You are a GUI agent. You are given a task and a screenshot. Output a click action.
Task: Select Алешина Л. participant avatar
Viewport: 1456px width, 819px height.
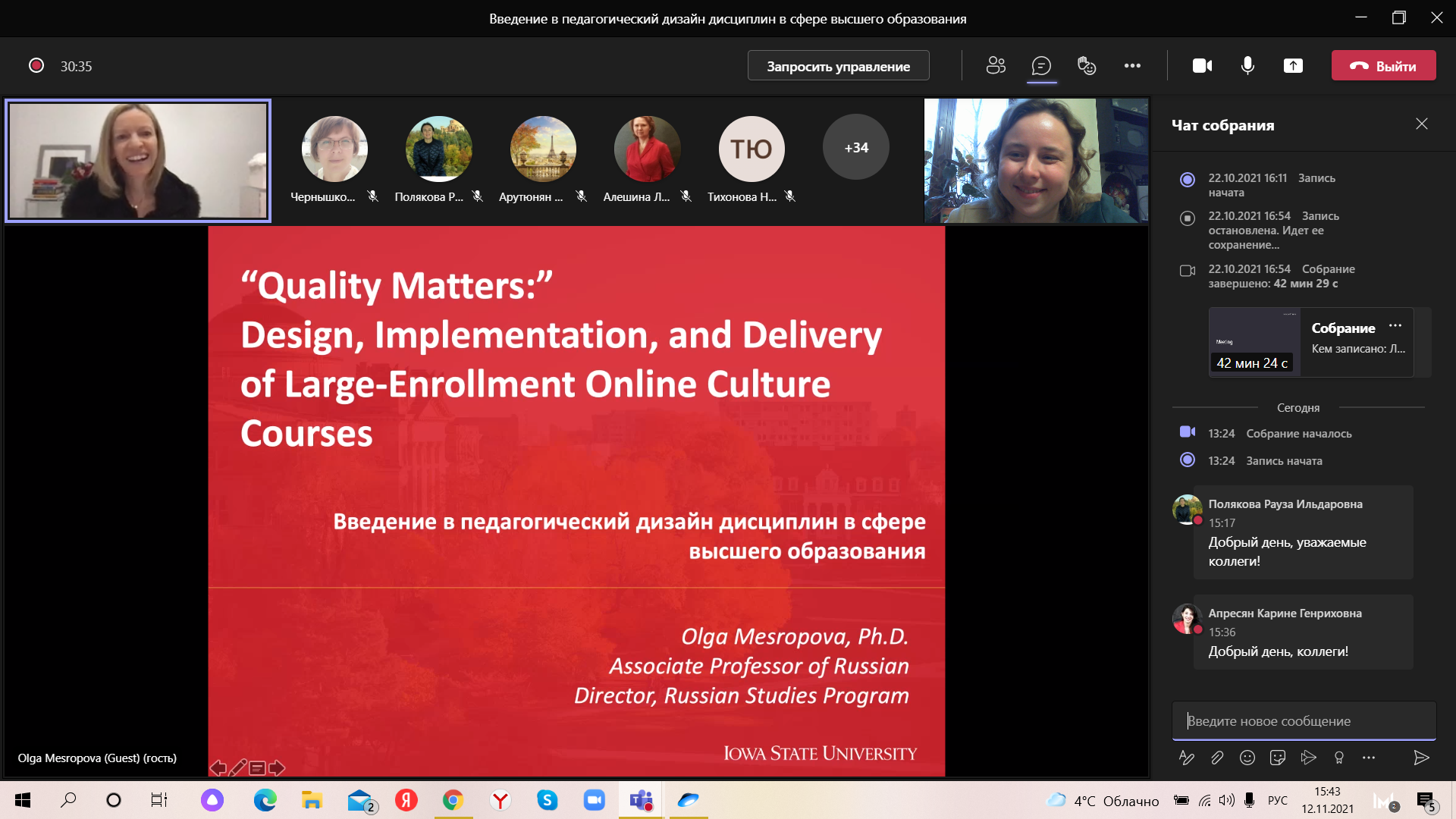(647, 149)
